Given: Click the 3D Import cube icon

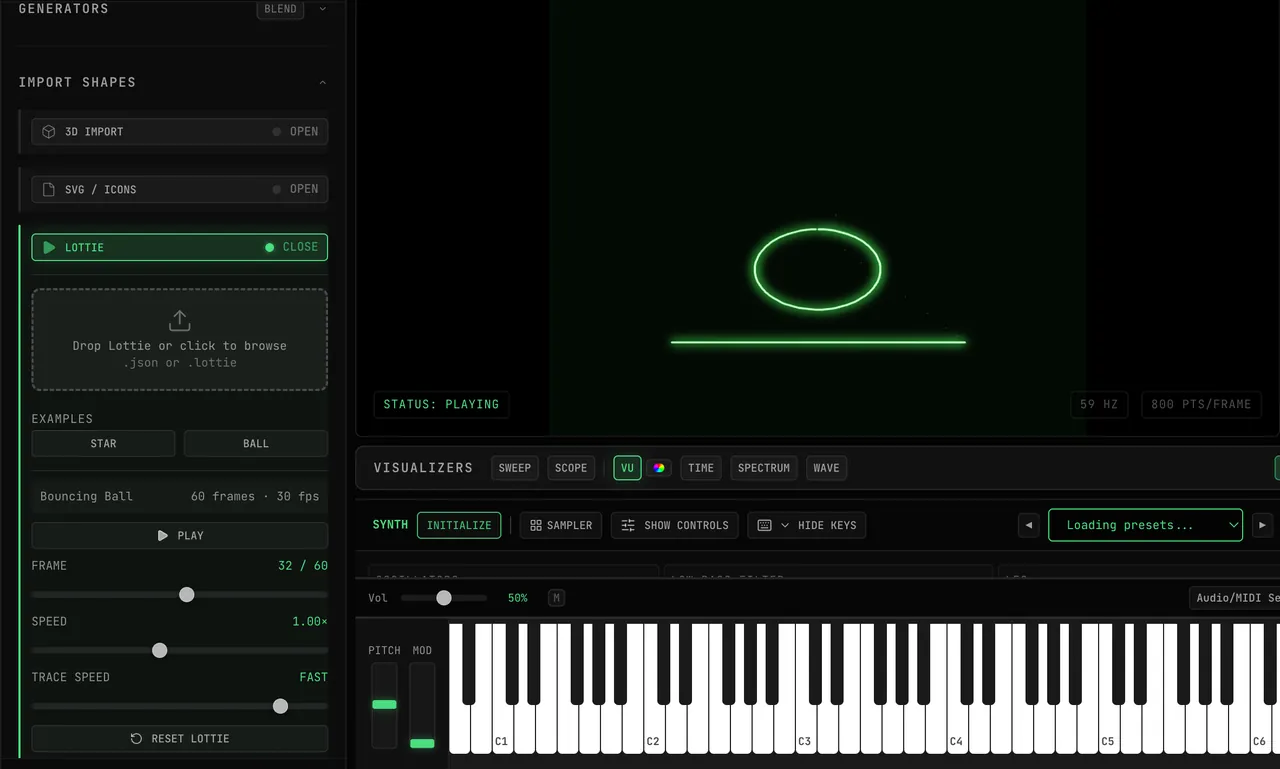Looking at the screenshot, I should tap(48, 132).
